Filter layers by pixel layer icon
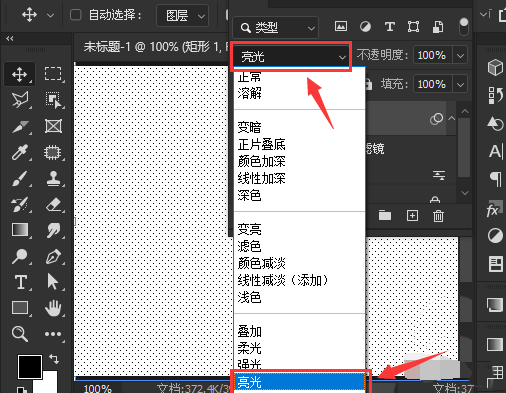 coord(341,26)
